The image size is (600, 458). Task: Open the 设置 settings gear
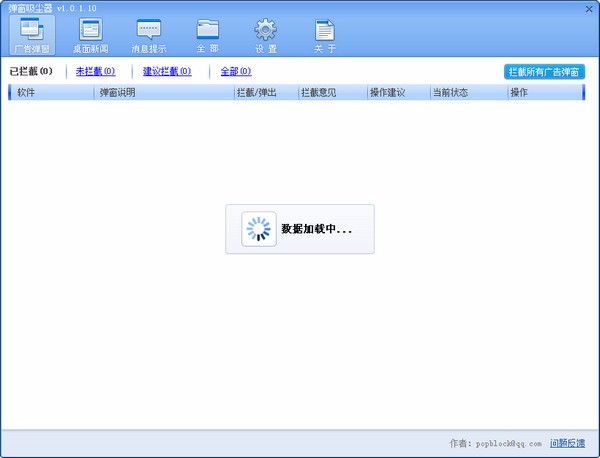[x=266, y=35]
